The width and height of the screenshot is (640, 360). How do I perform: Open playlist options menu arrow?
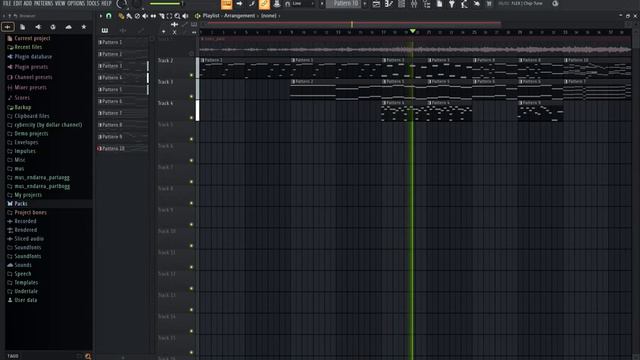(101, 16)
